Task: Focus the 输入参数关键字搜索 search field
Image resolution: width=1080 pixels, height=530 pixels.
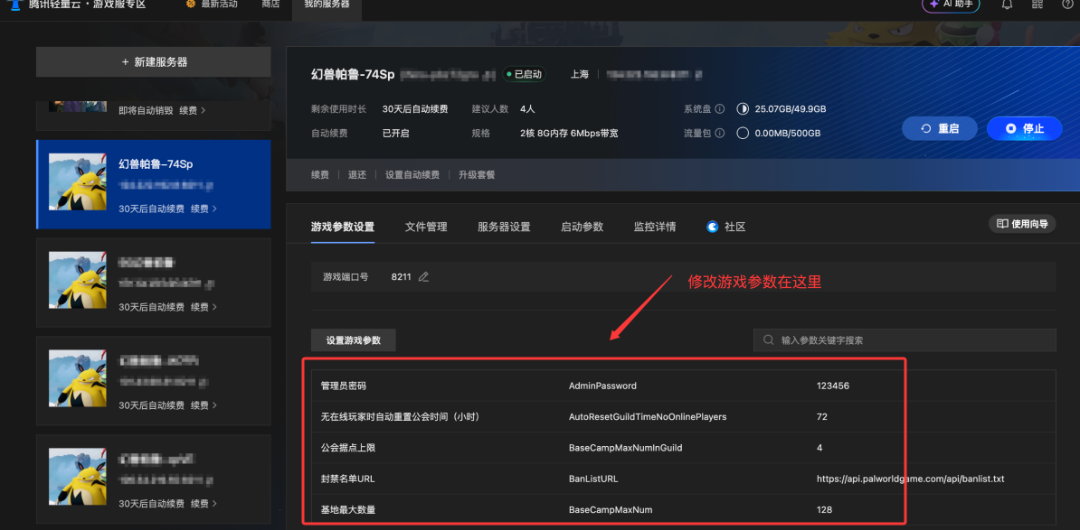Action: pyautogui.click(x=904, y=340)
